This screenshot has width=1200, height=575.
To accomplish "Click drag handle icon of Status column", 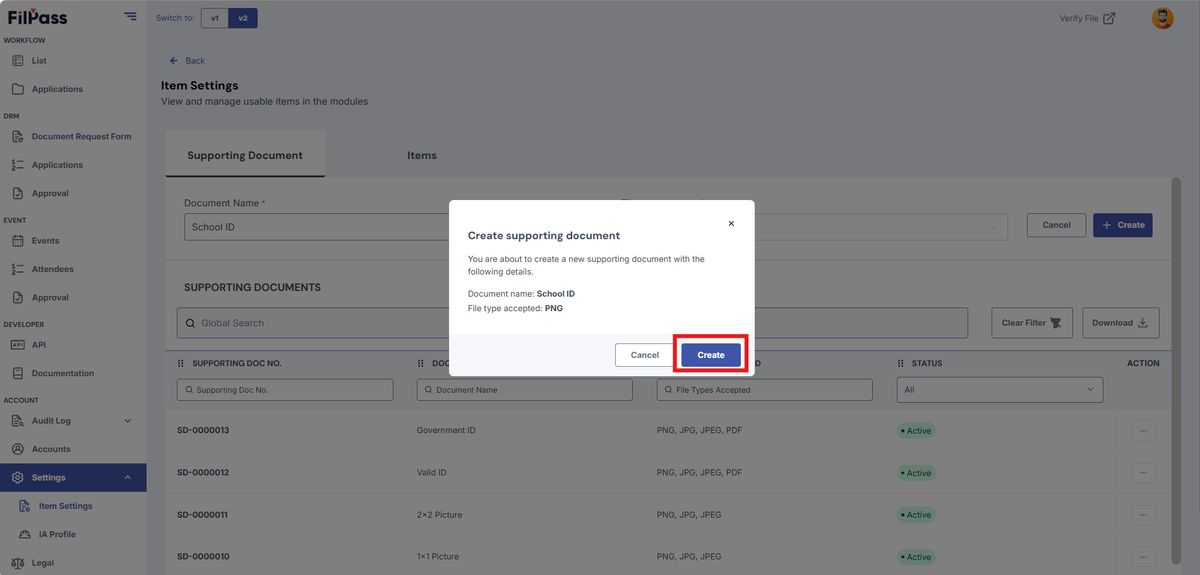I will coord(901,363).
